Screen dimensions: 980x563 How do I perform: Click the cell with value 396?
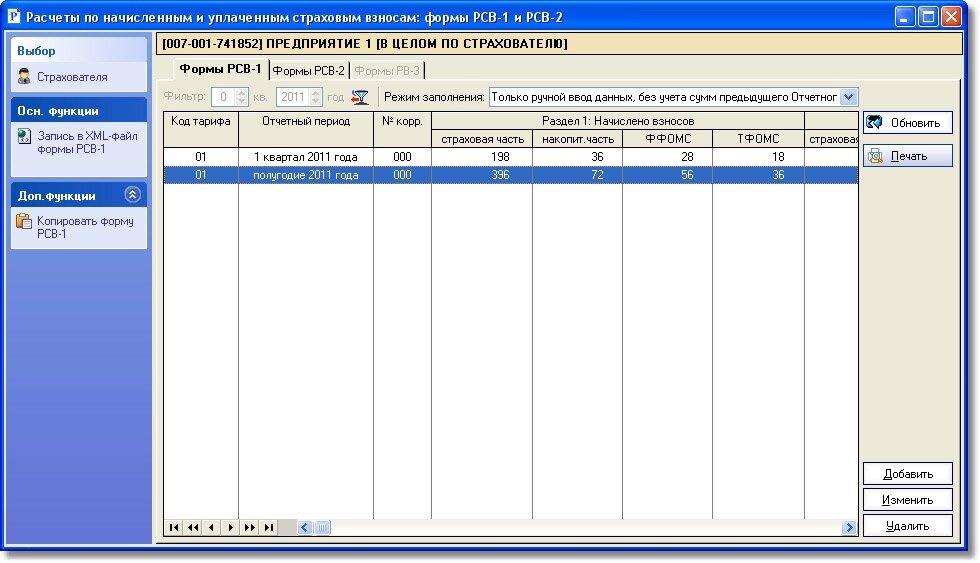pos(482,175)
